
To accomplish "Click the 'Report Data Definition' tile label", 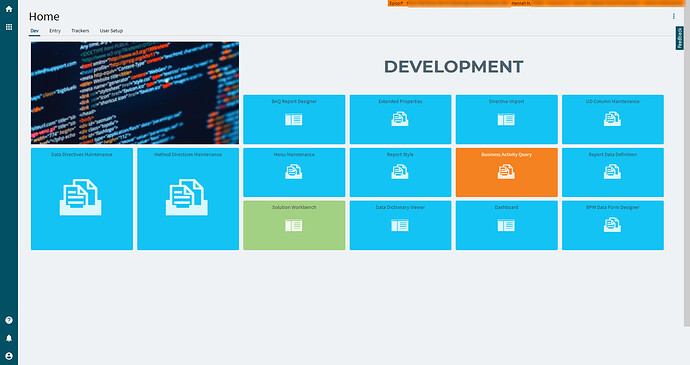I will 613,155.
